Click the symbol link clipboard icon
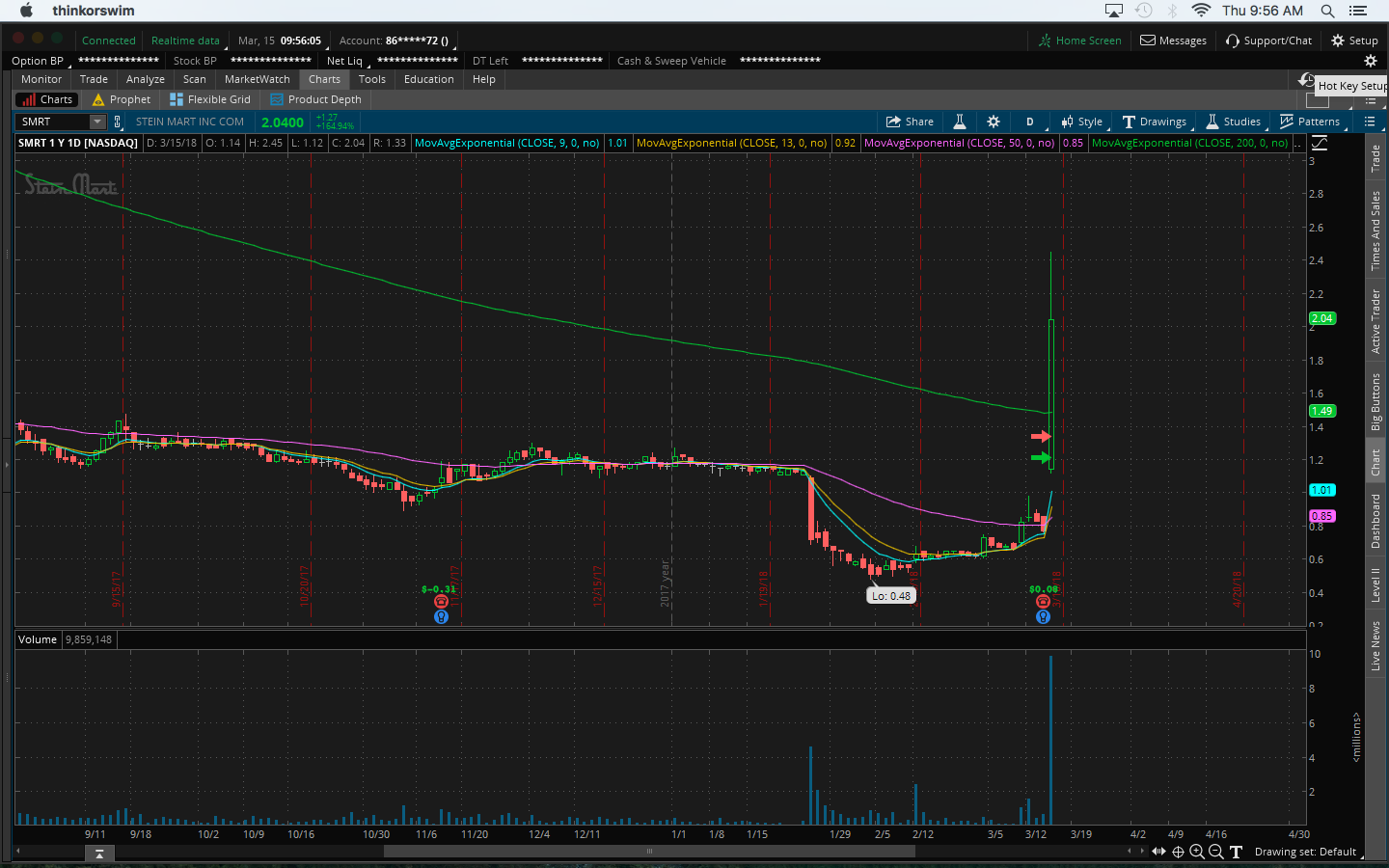 click(118, 122)
